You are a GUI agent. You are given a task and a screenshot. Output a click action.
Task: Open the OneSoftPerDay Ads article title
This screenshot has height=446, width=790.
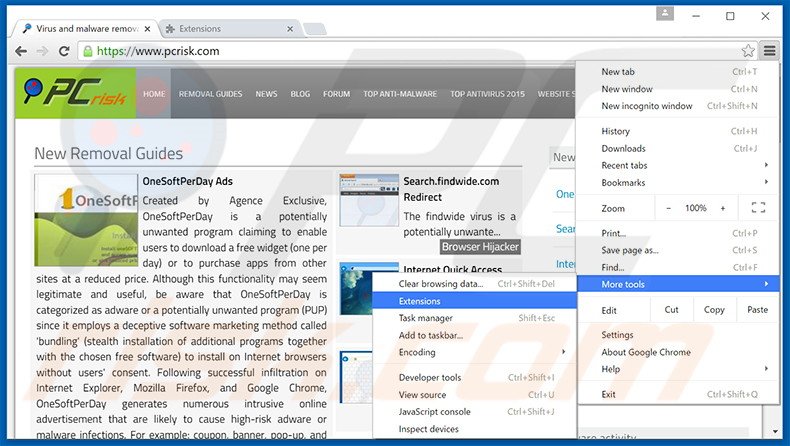[x=187, y=181]
